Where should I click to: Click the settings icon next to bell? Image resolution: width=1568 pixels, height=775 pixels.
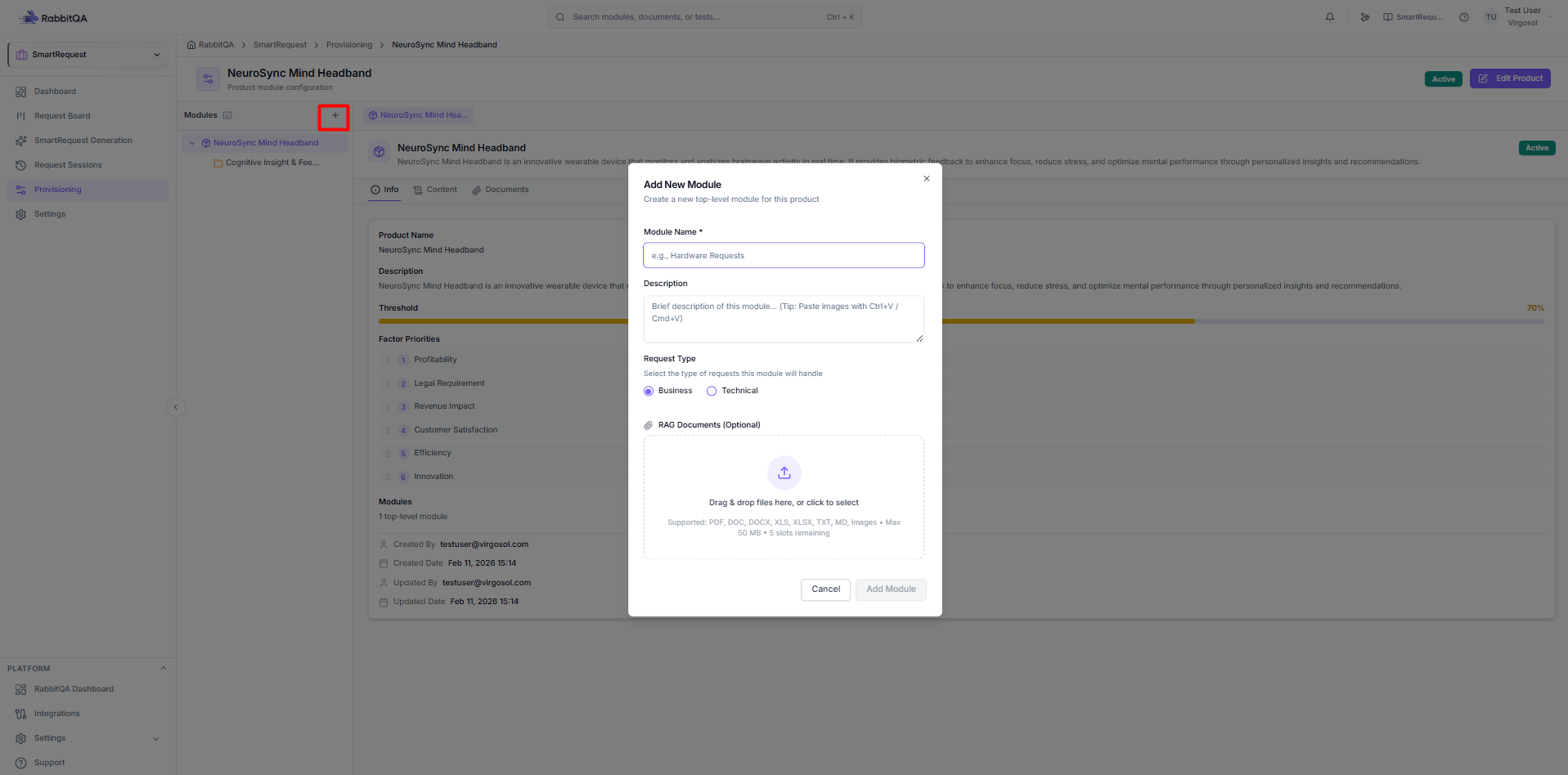click(x=1365, y=17)
